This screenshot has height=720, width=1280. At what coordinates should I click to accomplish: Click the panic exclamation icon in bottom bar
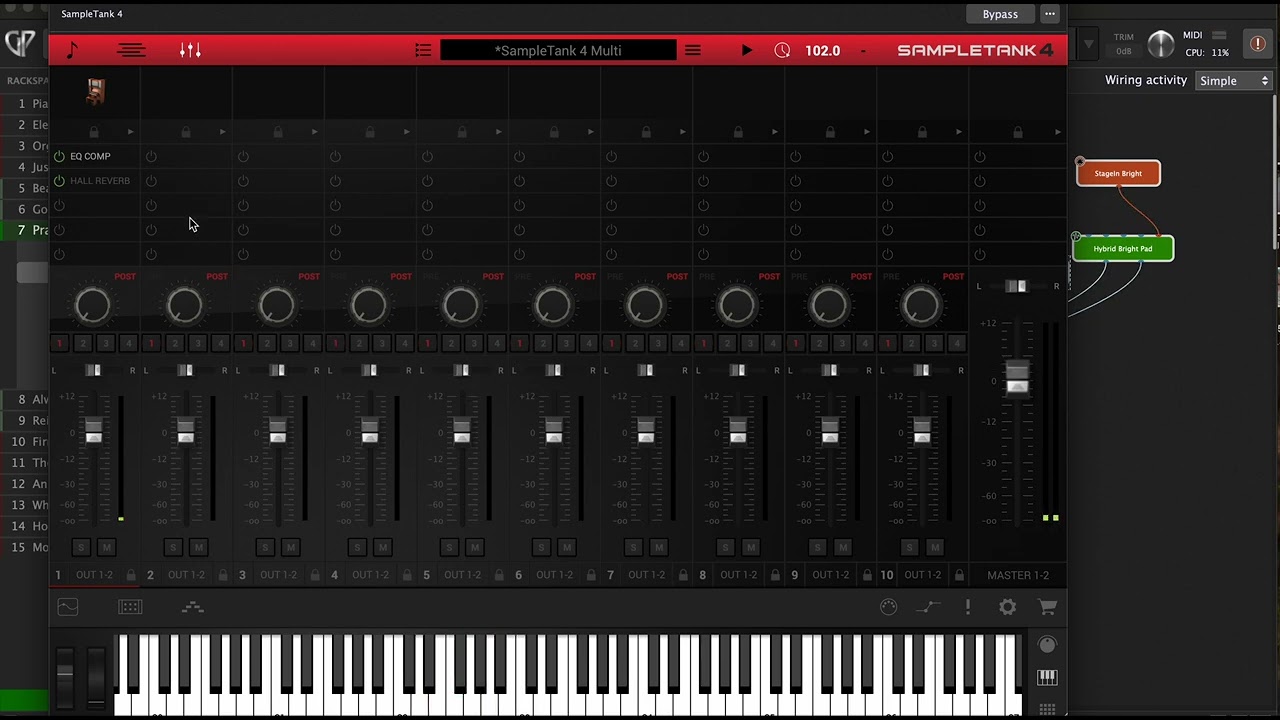[968, 607]
